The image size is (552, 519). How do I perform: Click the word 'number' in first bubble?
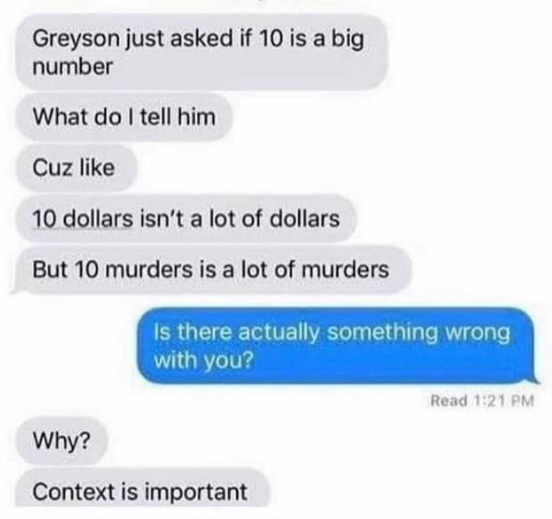pos(73,67)
